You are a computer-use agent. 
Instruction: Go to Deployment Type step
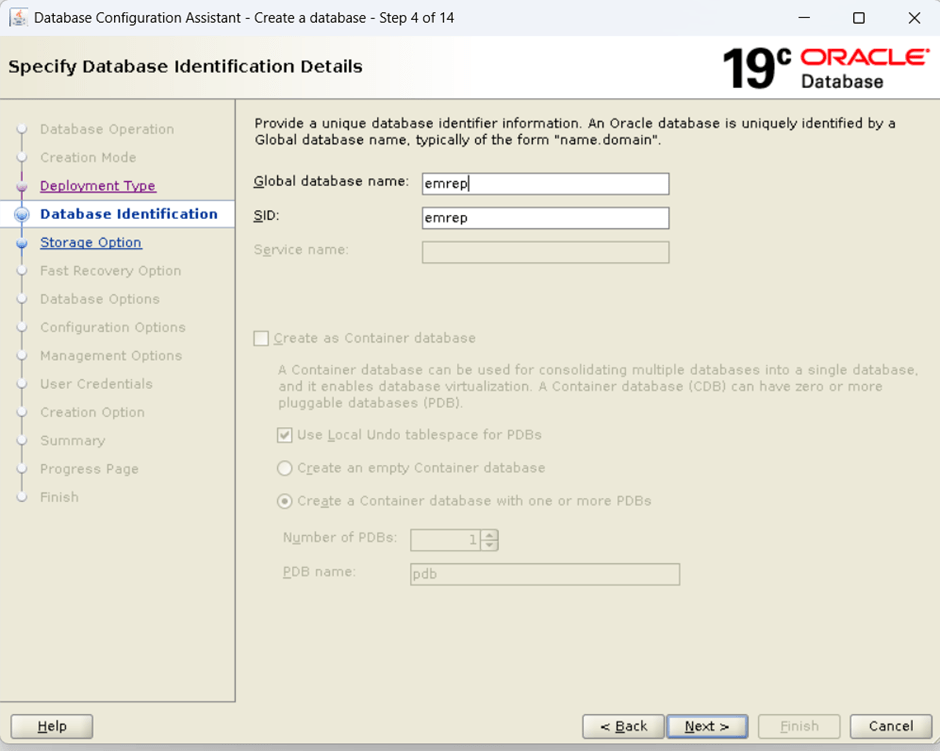tap(98, 186)
